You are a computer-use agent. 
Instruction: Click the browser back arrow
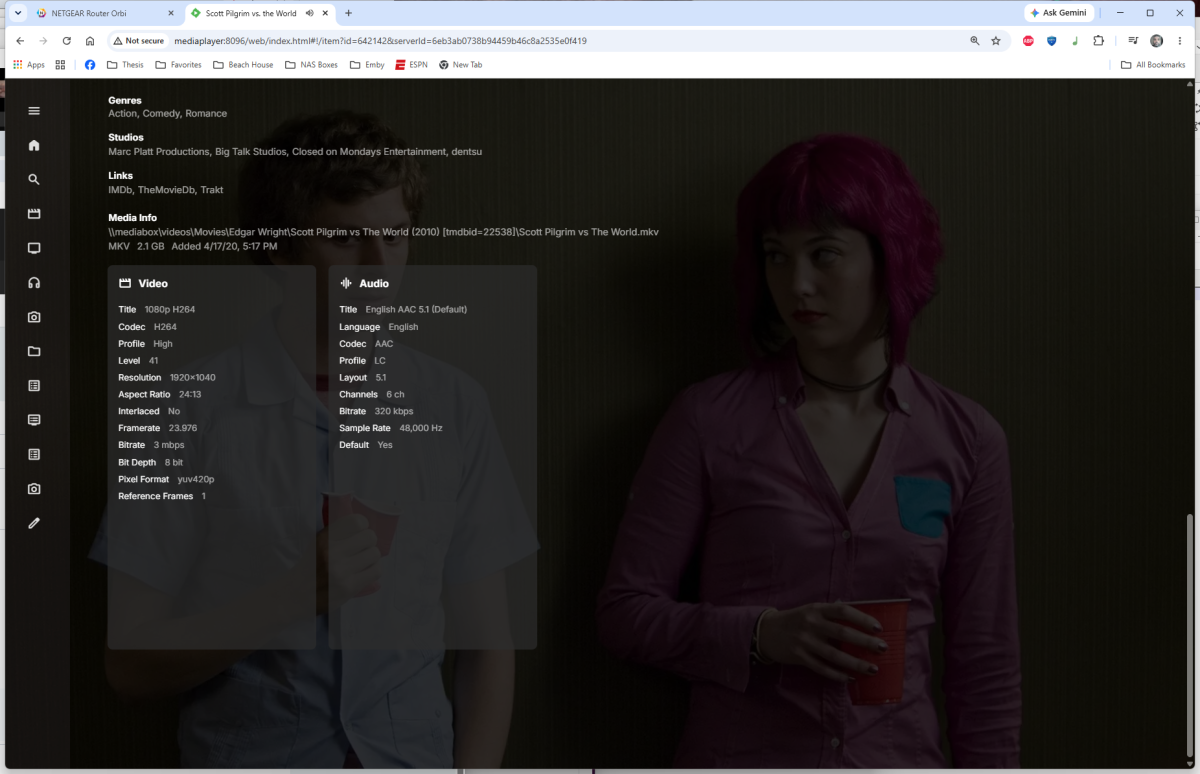click(20, 41)
